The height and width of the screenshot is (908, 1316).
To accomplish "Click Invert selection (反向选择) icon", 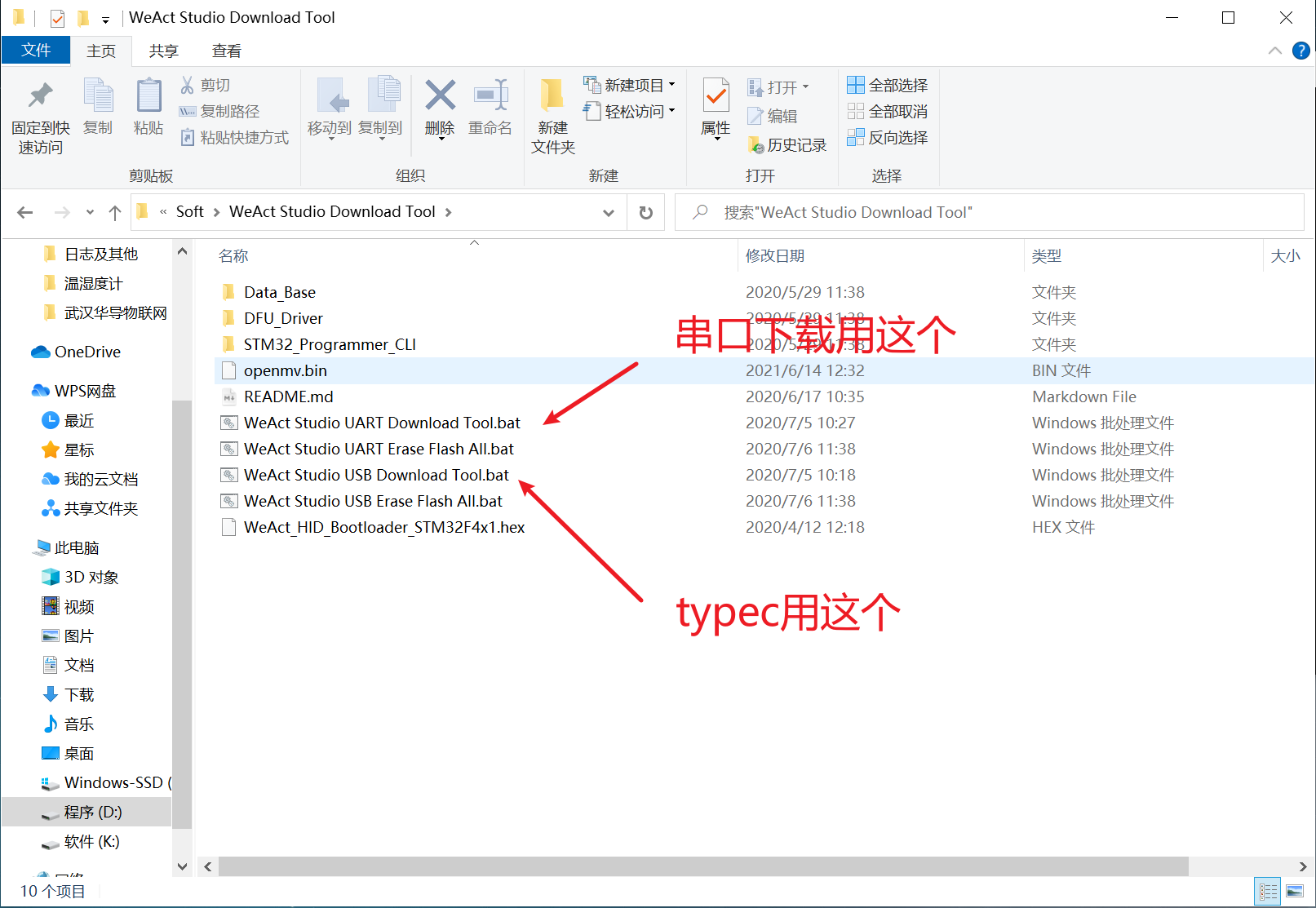I will pyautogui.click(x=855, y=137).
